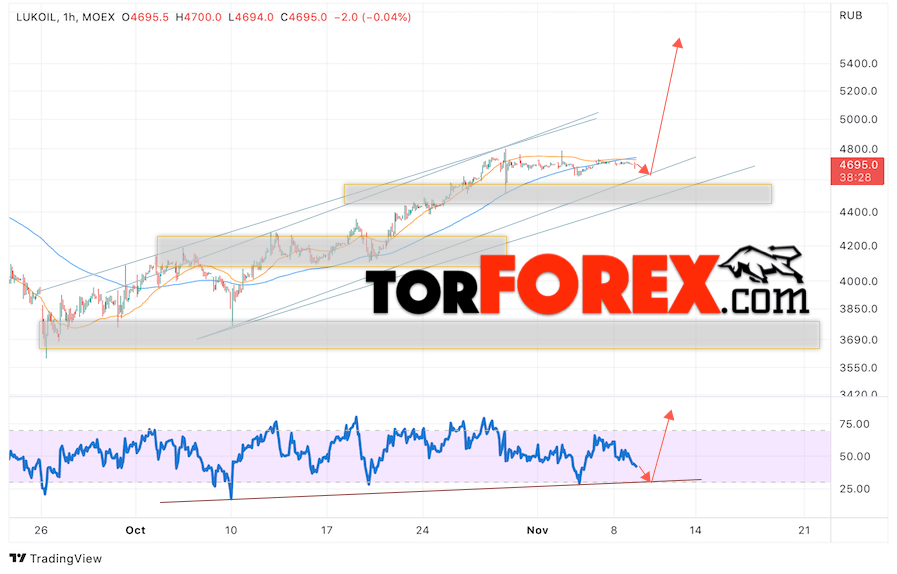This screenshot has height=574, width=897.
Task: Click the 3690.0 price axis label
Action: [x=858, y=340]
